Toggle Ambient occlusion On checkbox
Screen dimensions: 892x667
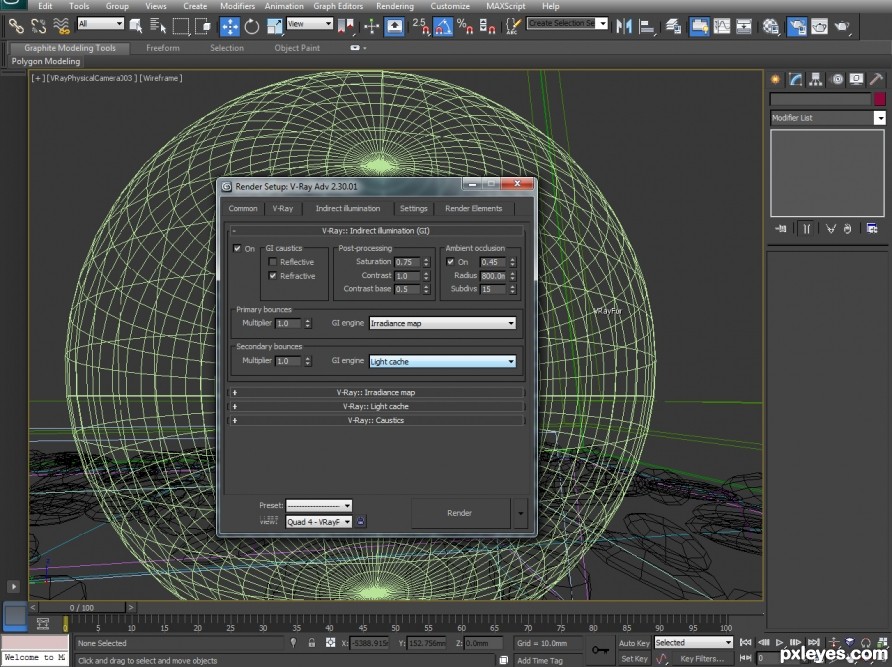450,262
